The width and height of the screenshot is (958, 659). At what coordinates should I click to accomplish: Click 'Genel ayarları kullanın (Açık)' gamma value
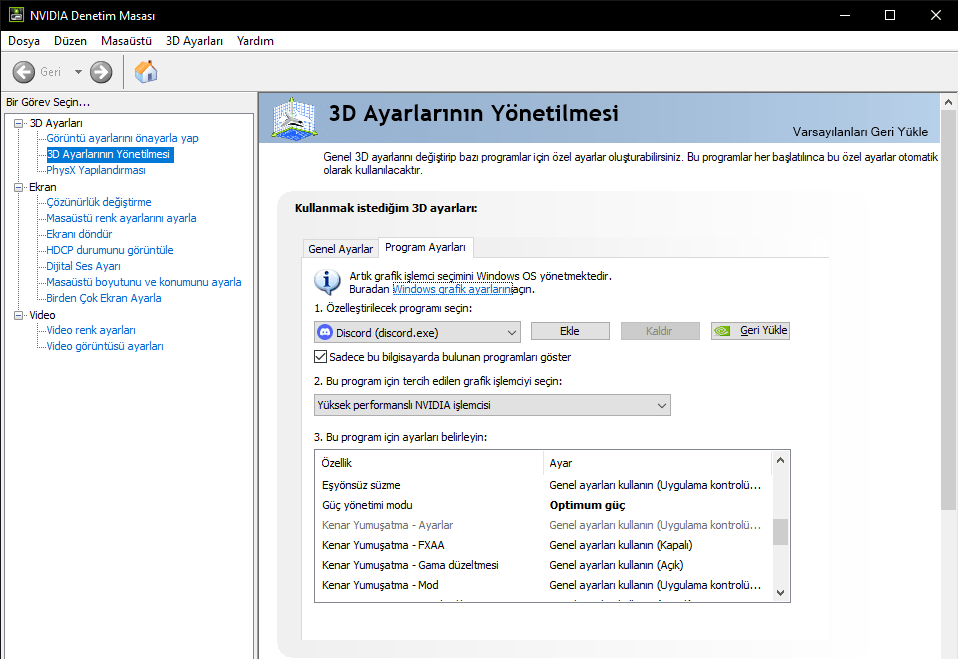(x=616, y=565)
